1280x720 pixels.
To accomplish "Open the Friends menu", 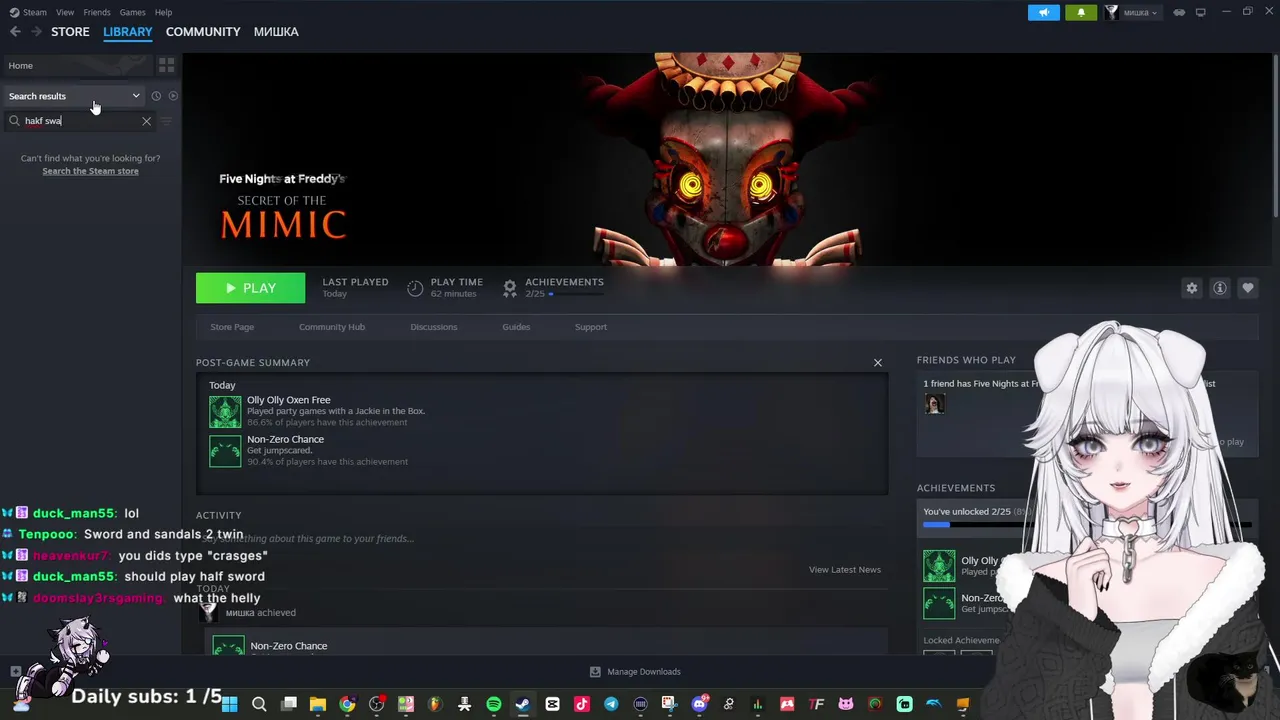I will pyautogui.click(x=97, y=12).
